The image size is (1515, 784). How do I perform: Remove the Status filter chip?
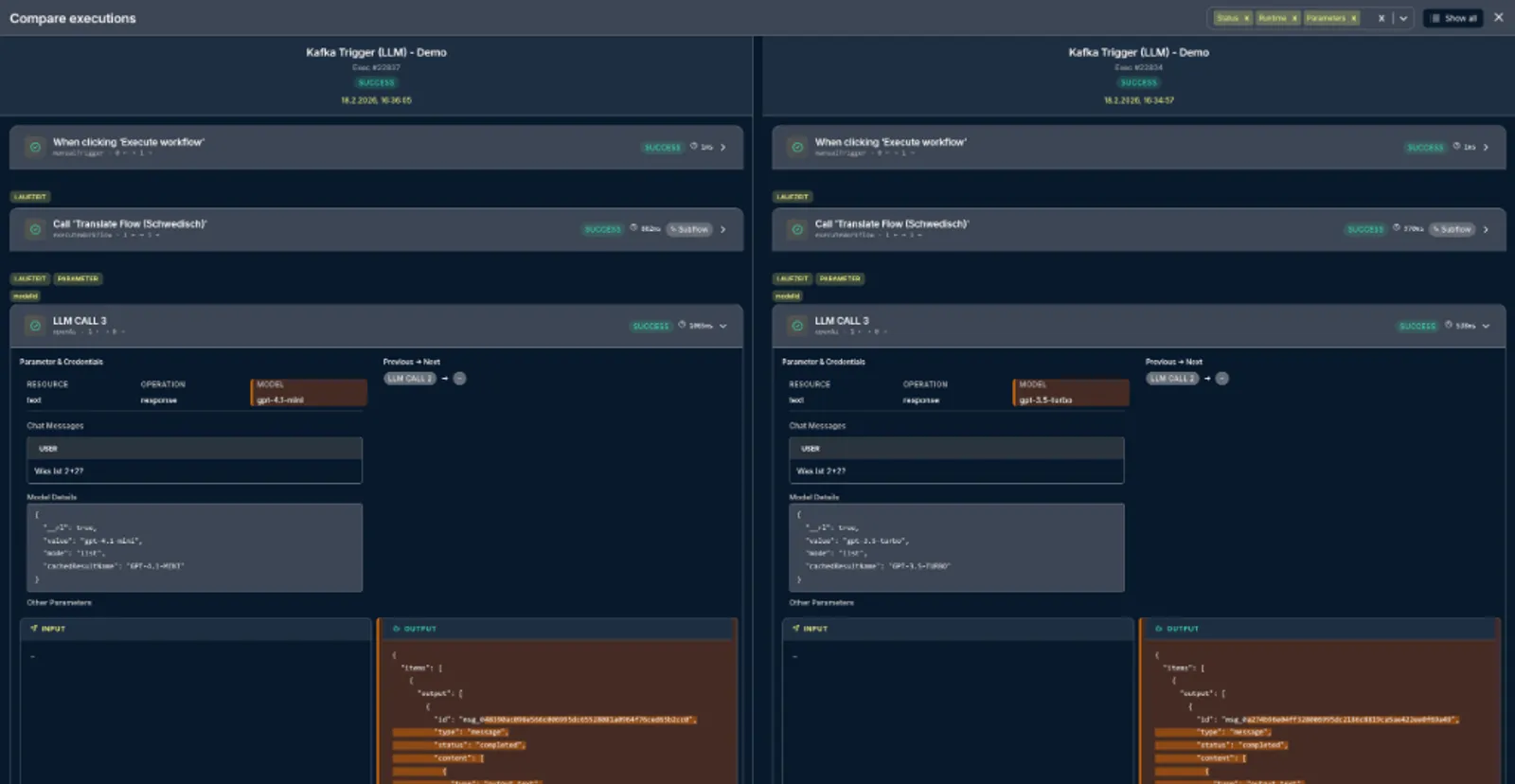point(1246,18)
